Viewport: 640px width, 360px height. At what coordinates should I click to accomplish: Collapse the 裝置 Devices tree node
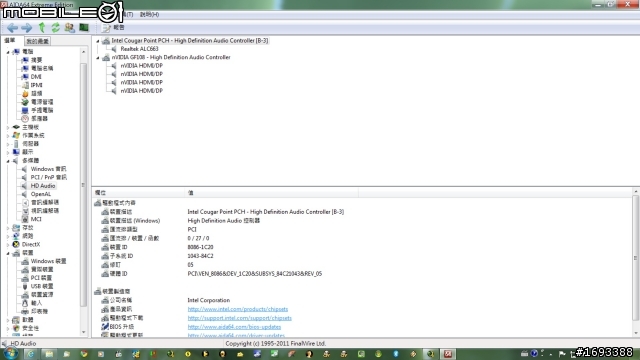[8, 253]
